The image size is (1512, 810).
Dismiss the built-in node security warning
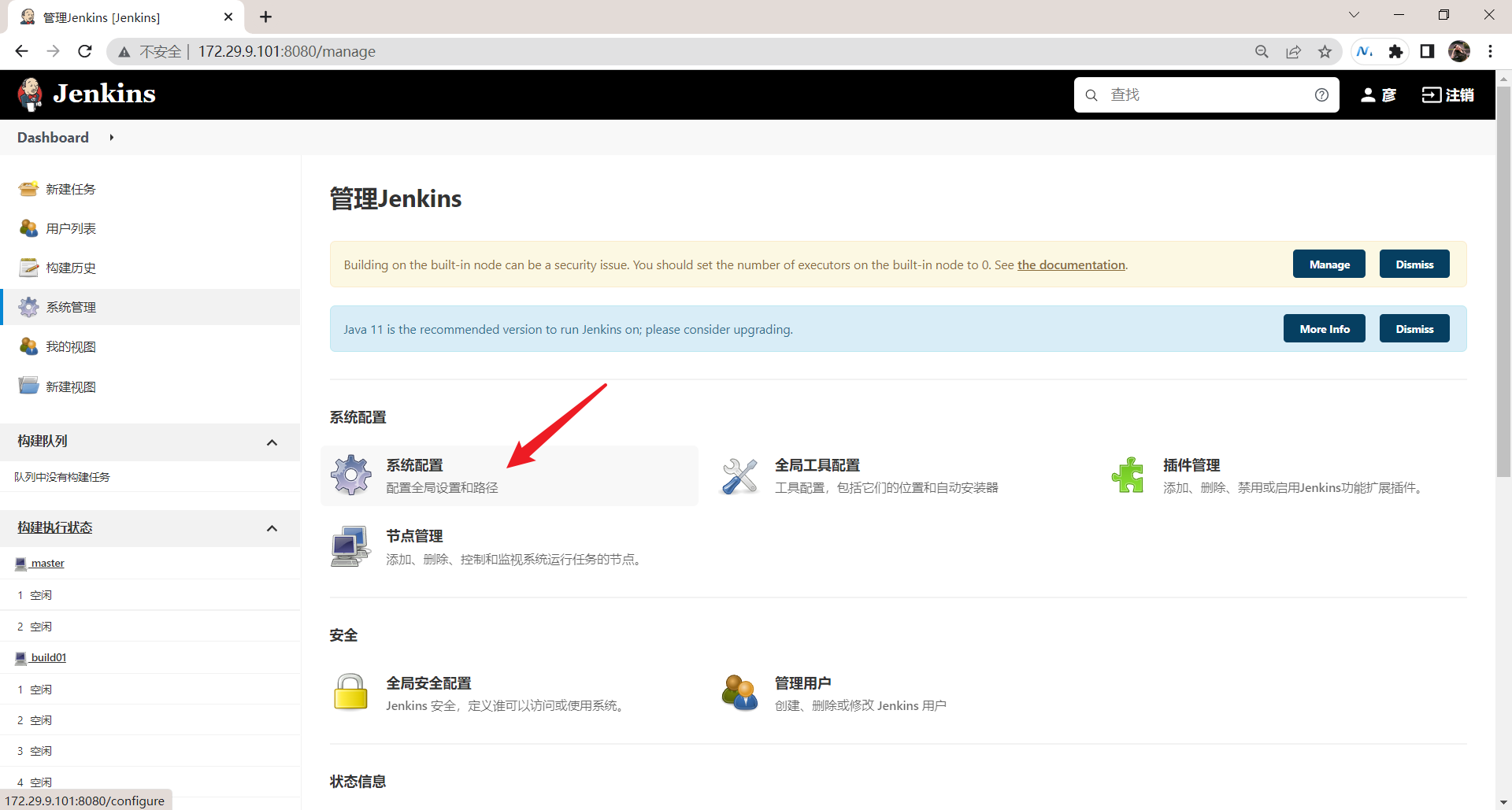(1414, 264)
